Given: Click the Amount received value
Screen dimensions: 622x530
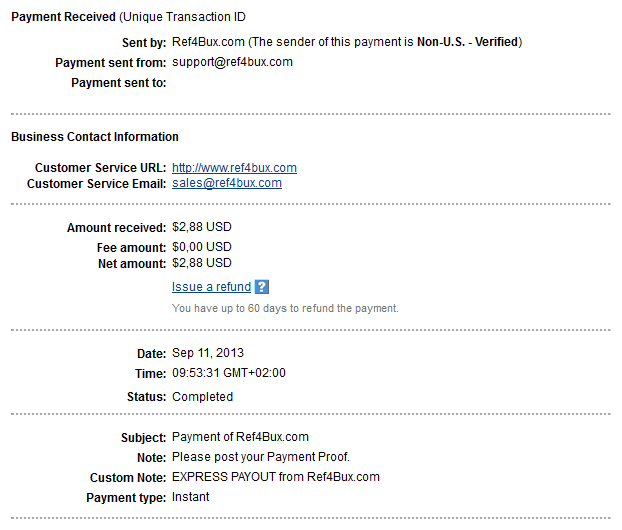Looking at the screenshot, I should (x=202, y=228).
